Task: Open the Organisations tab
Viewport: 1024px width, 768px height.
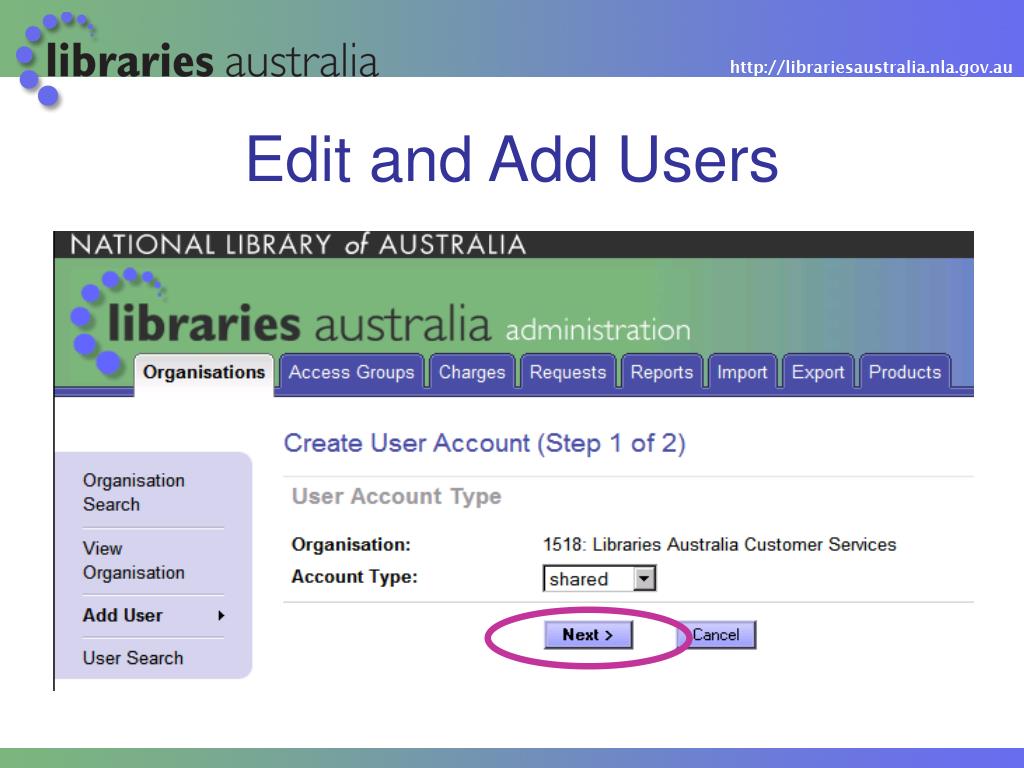Action: (204, 373)
